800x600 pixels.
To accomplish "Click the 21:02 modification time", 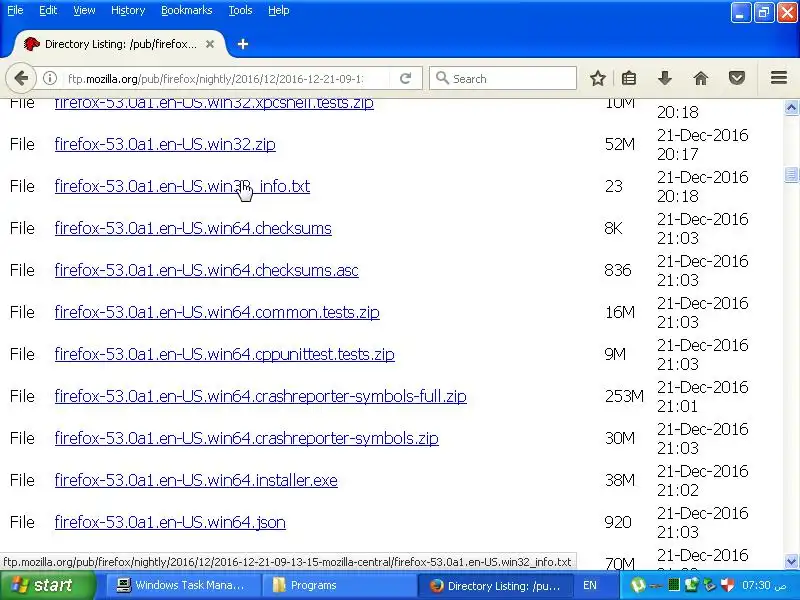I will 678,490.
